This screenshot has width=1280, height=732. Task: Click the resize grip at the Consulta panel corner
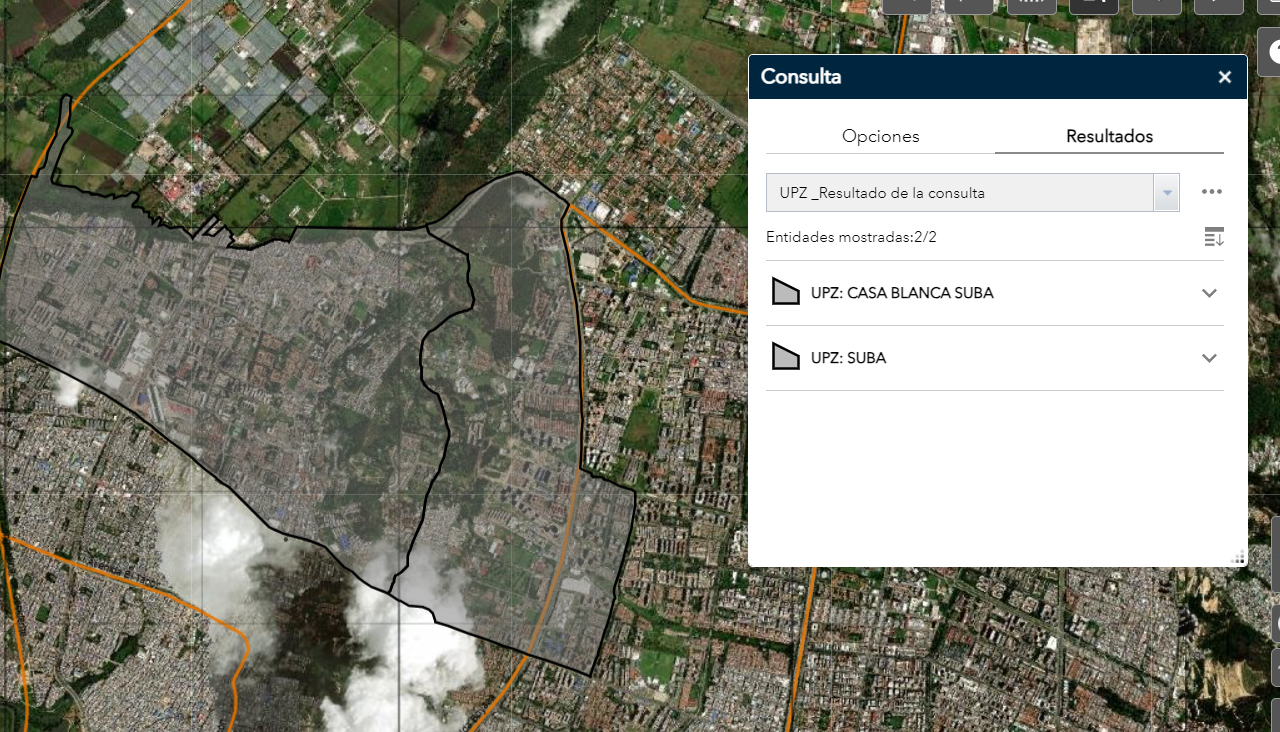(1238, 558)
